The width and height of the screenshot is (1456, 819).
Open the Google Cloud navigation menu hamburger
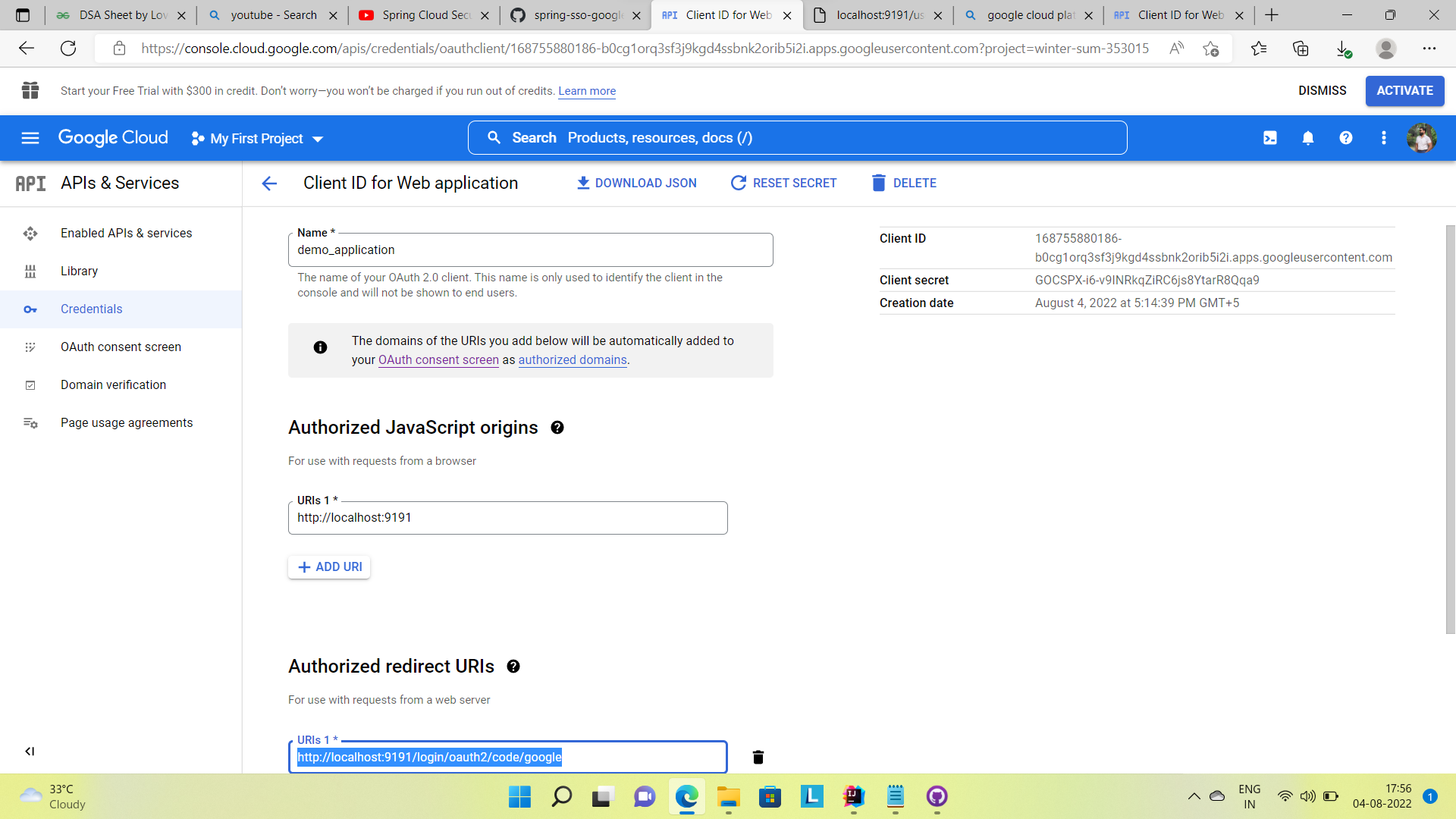click(30, 138)
